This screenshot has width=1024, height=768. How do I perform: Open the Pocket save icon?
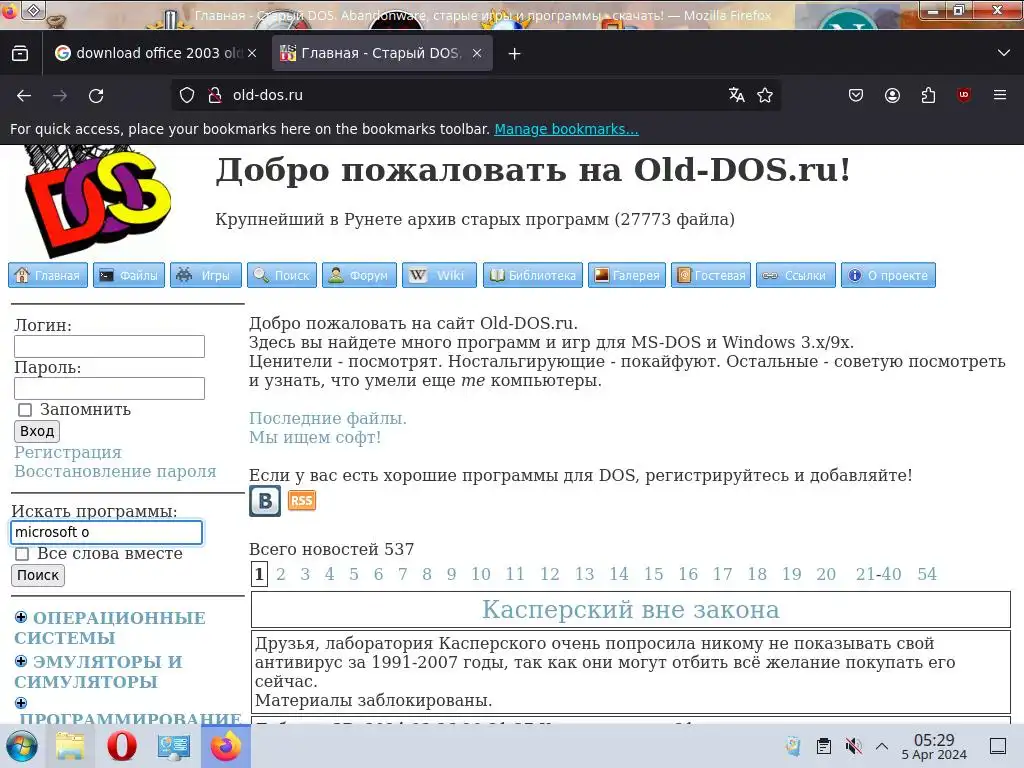click(x=856, y=95)
